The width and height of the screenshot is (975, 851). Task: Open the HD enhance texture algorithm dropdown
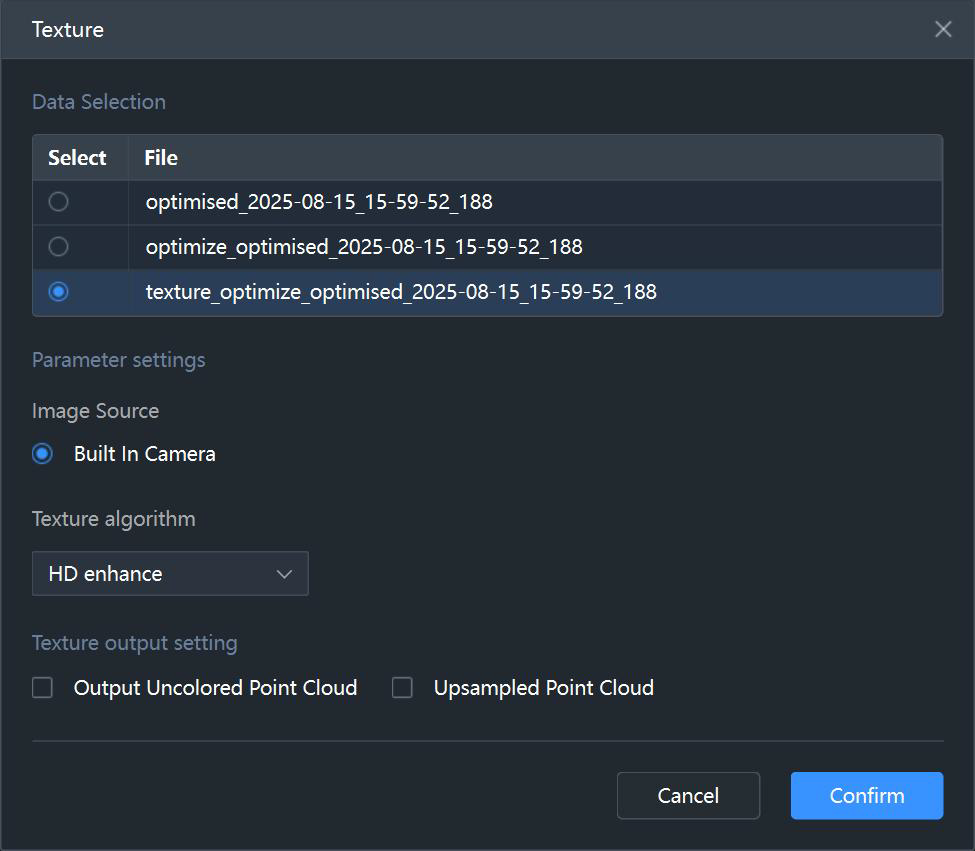[x=170, y=573]
